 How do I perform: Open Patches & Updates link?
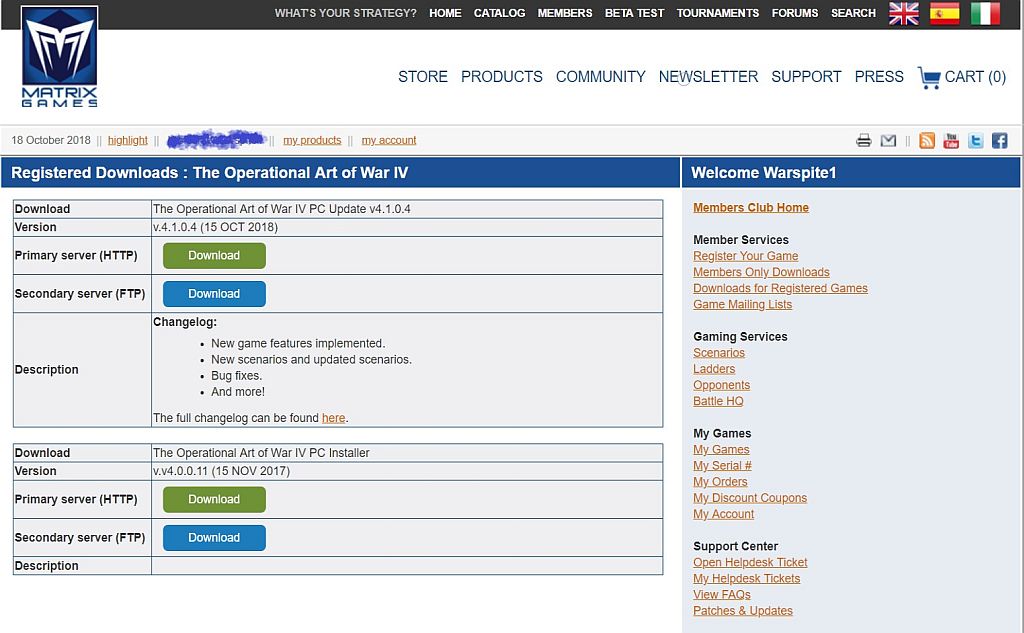click(x=743, y=611)
